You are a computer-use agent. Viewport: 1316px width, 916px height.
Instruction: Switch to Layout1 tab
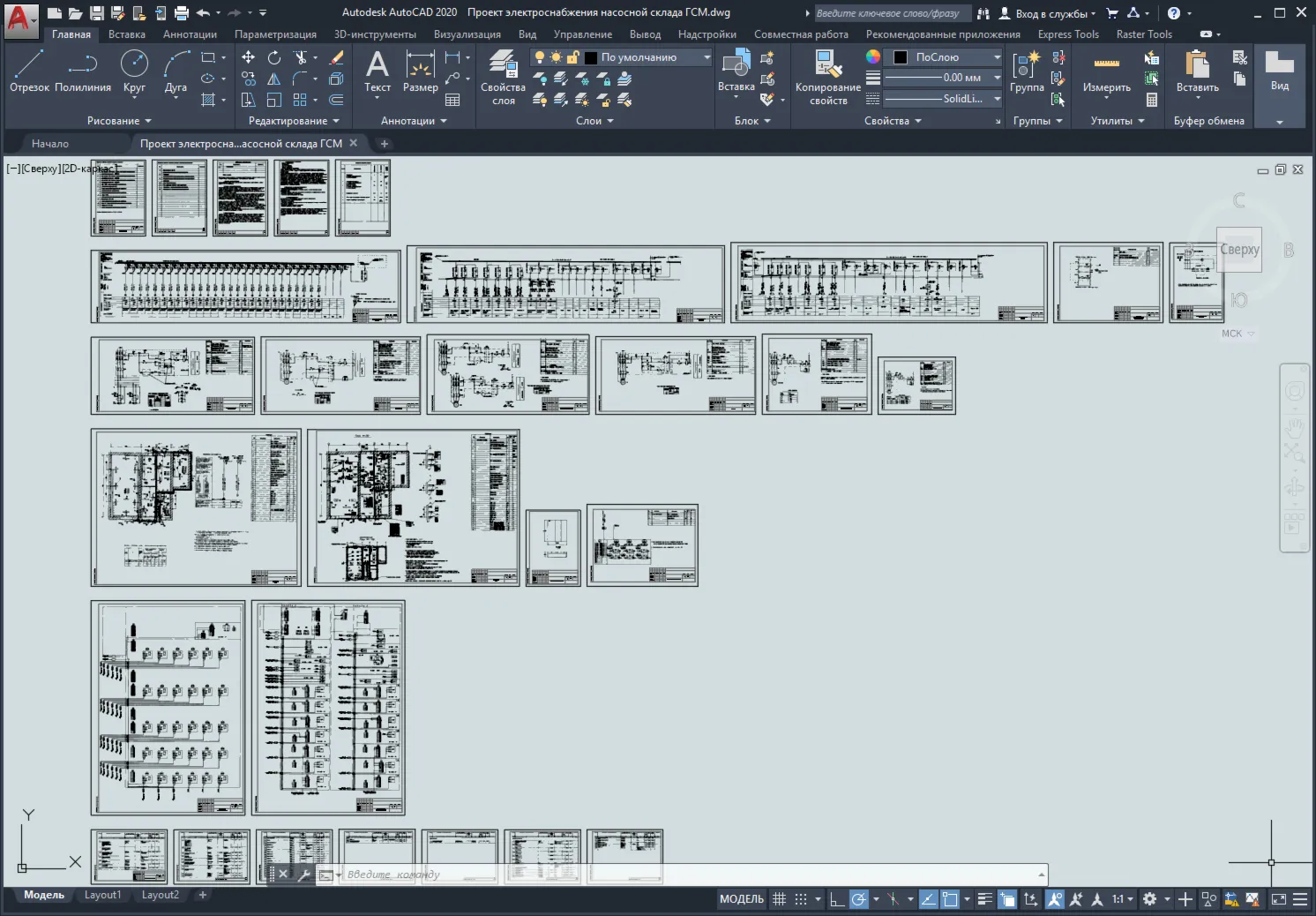[x=102, y=895]
